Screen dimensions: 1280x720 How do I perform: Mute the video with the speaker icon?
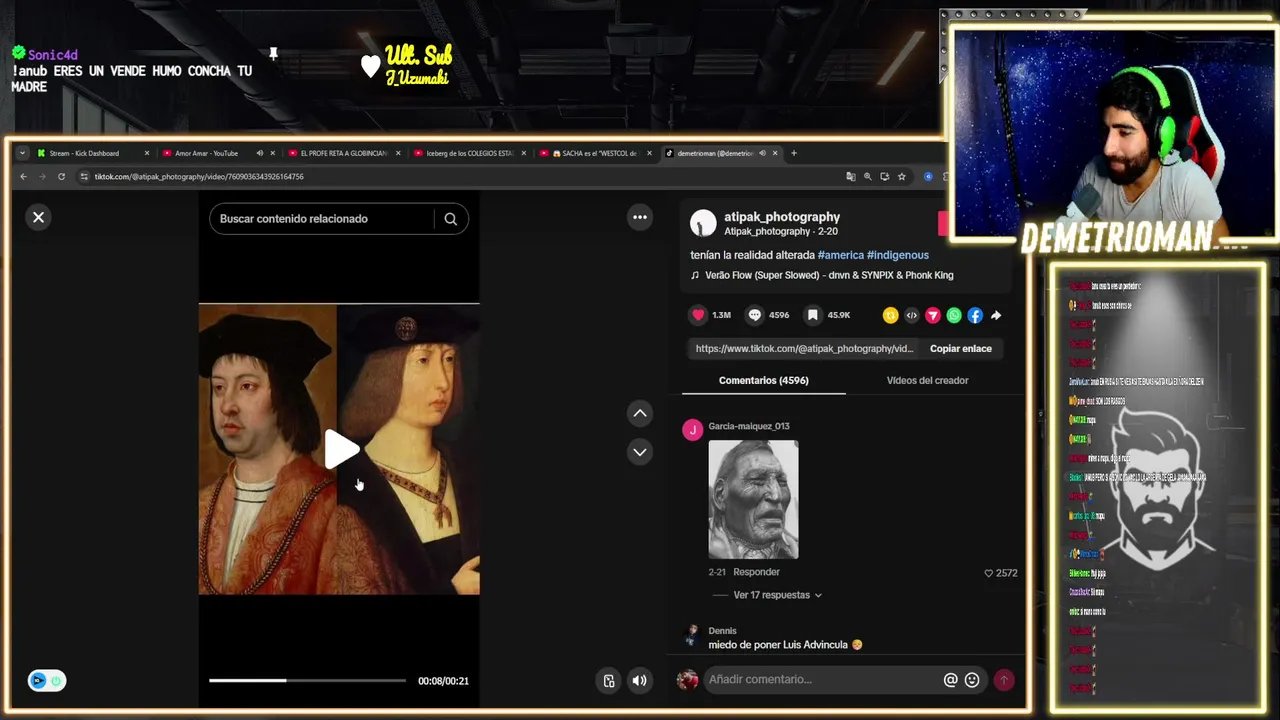click(x=639, y=681)
